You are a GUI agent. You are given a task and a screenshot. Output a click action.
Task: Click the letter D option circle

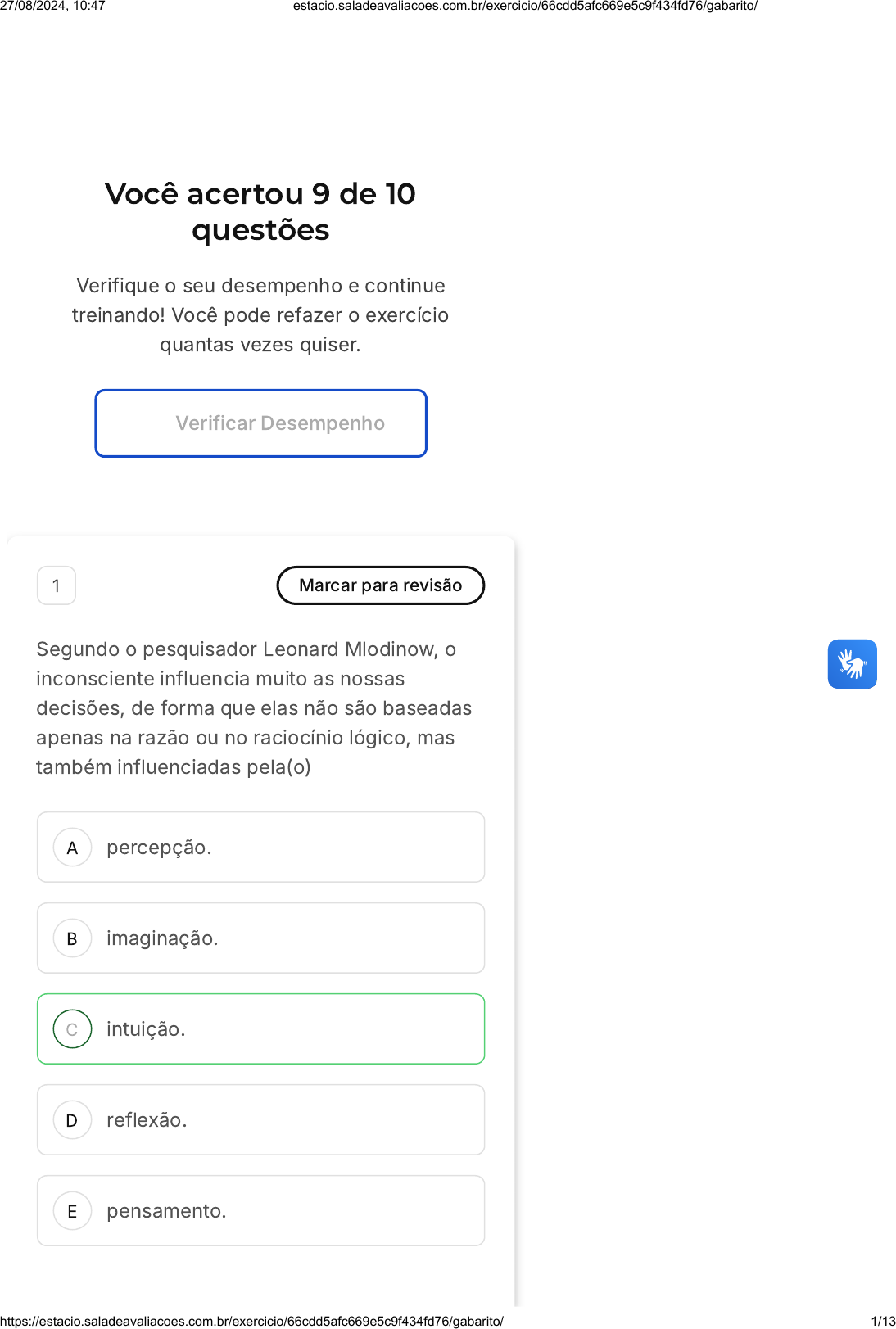[72, 1120]
